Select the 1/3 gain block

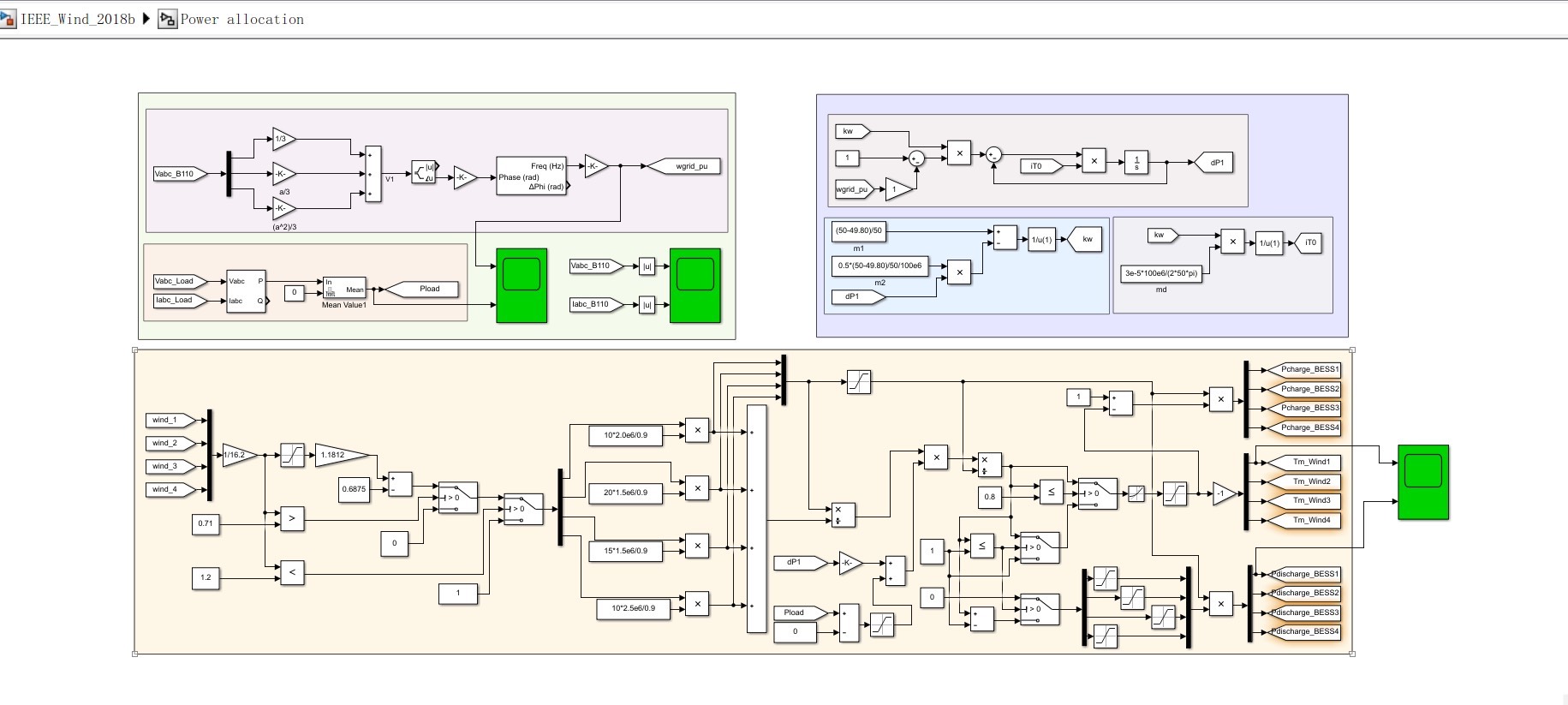click(x=283, y=139)
